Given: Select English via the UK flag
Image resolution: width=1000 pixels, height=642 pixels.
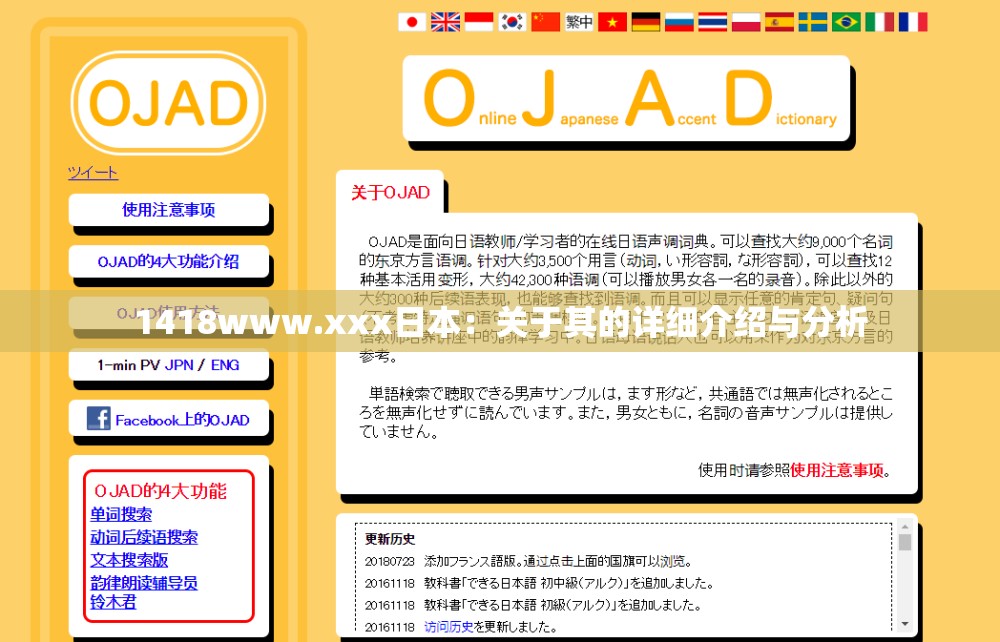Looking at the screenshot, I should click(446, 20).
